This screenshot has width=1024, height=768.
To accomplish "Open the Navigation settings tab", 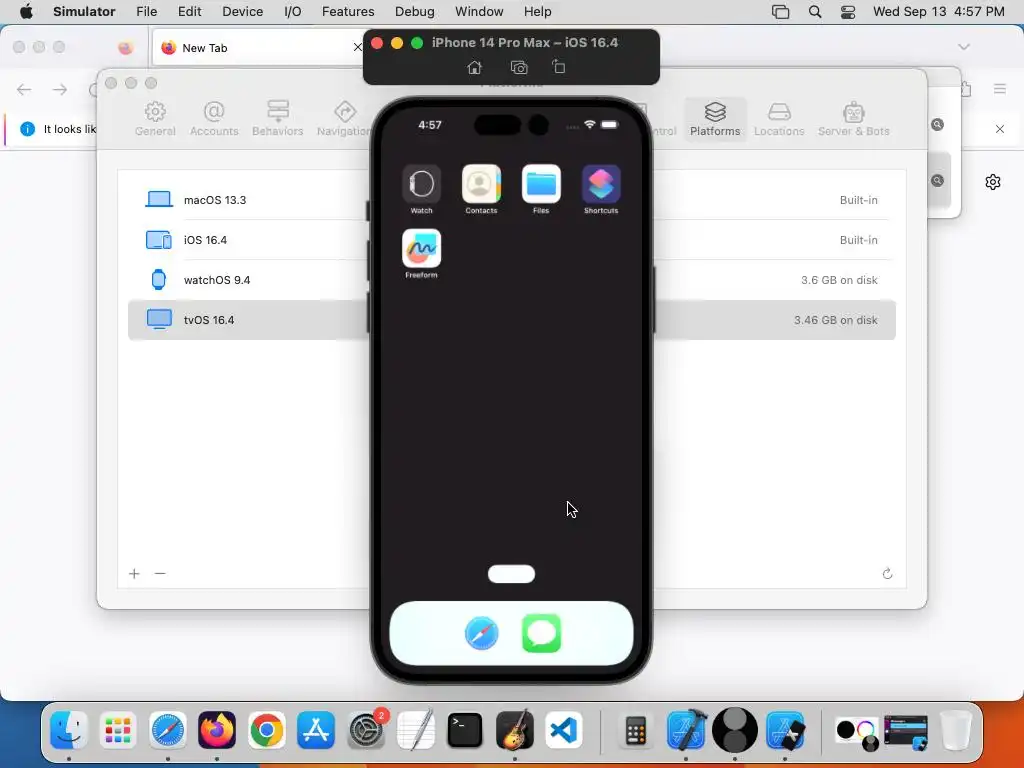I will (x=344, y=119).
